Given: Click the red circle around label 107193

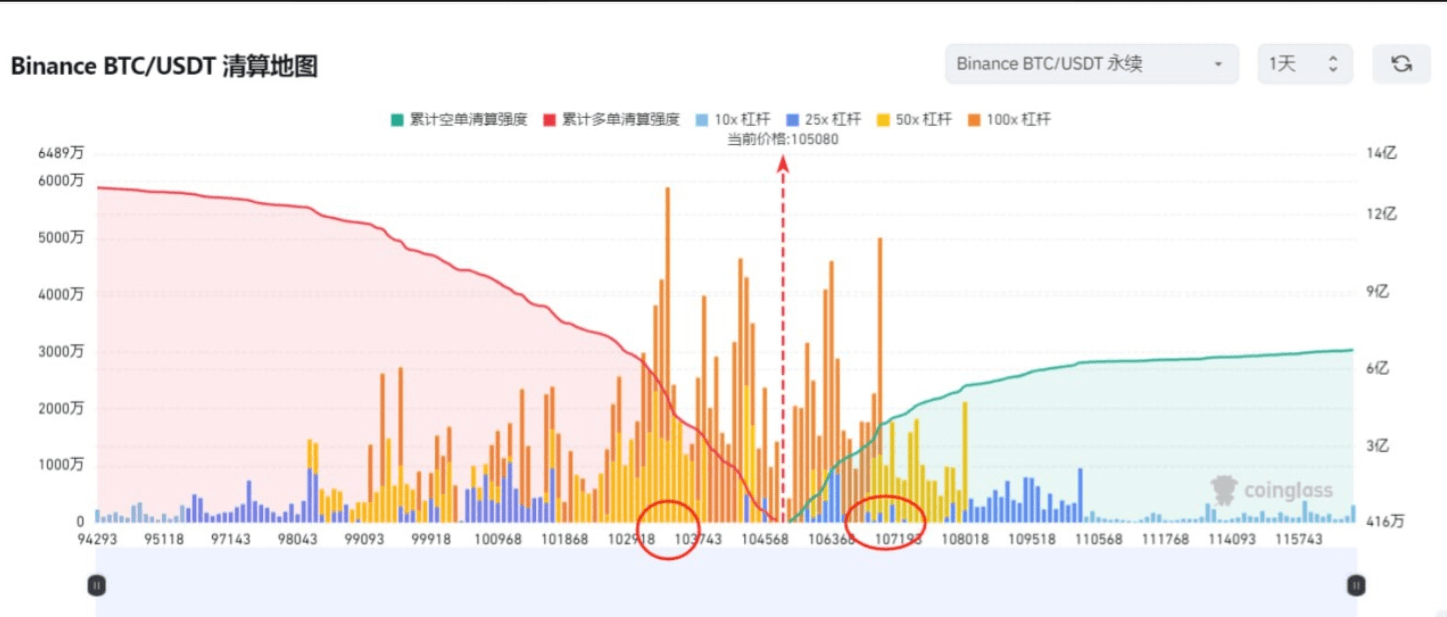Looking at the screenshot, I should 885,522.
